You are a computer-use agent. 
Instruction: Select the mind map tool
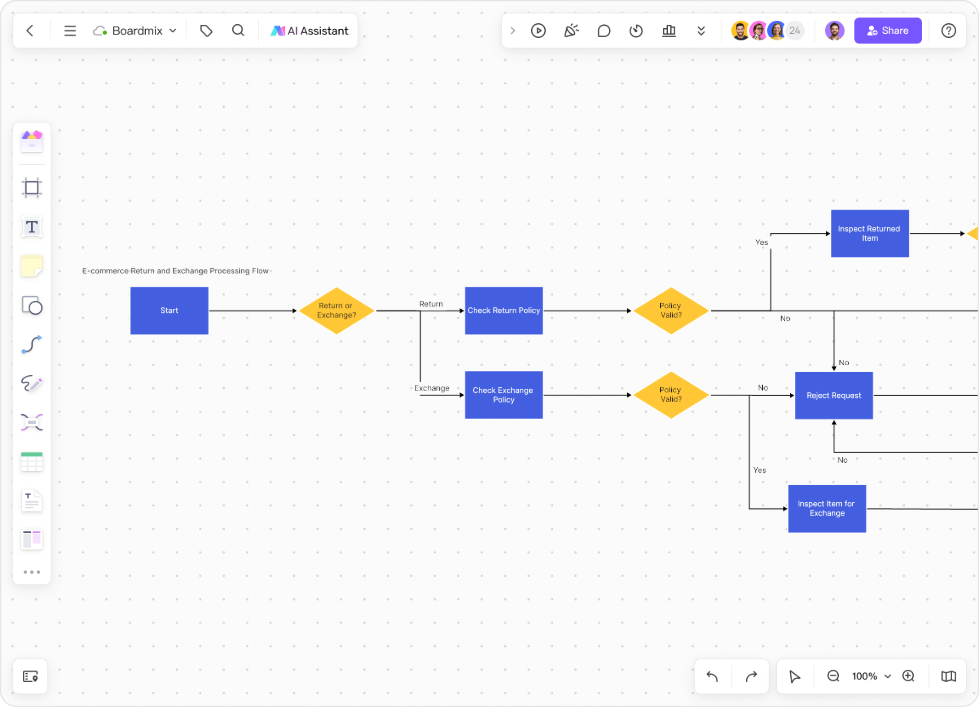click(x=32, y=422)
